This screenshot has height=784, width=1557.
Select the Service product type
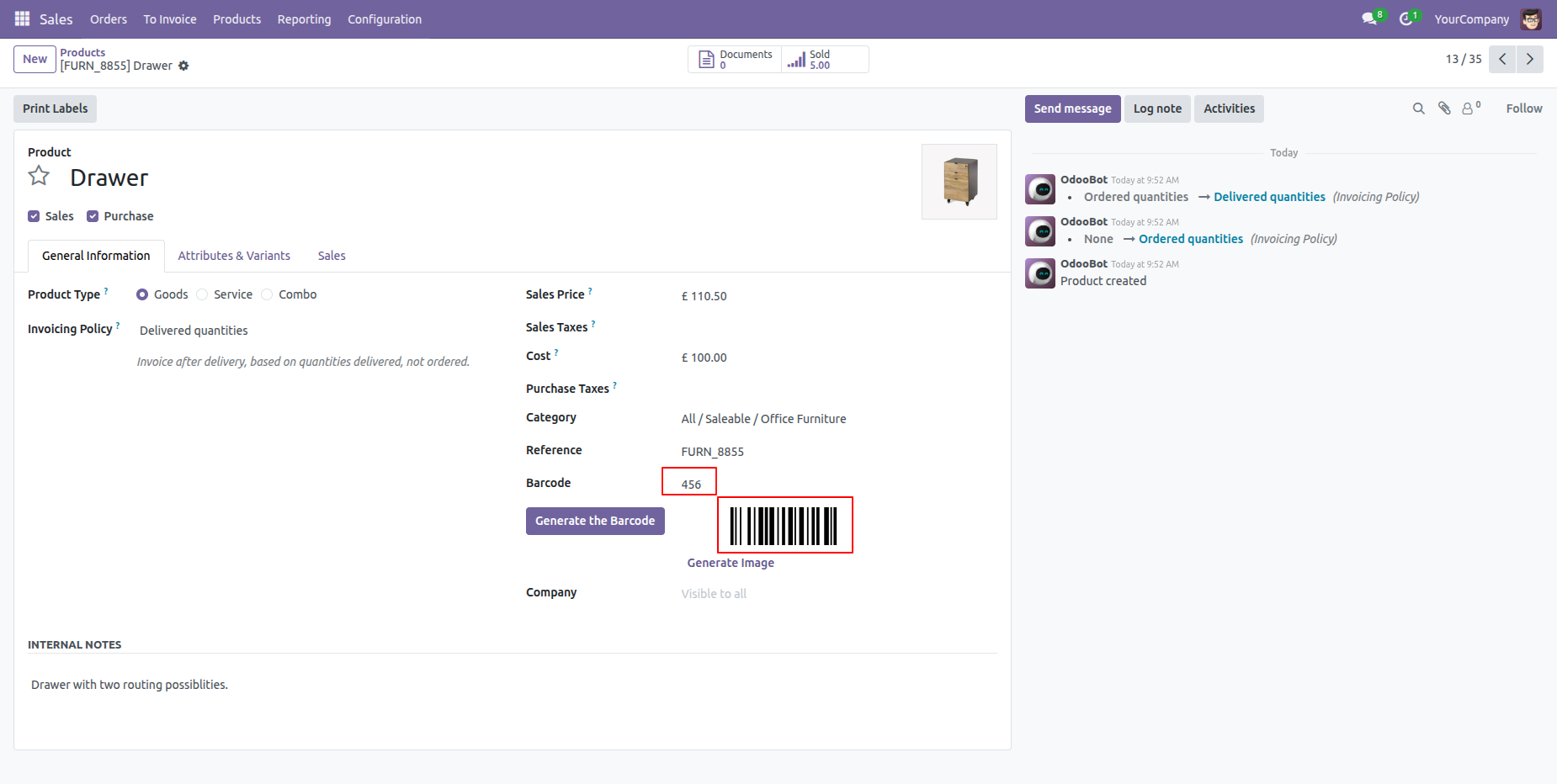pyautogui.click(x=202, y=294)
